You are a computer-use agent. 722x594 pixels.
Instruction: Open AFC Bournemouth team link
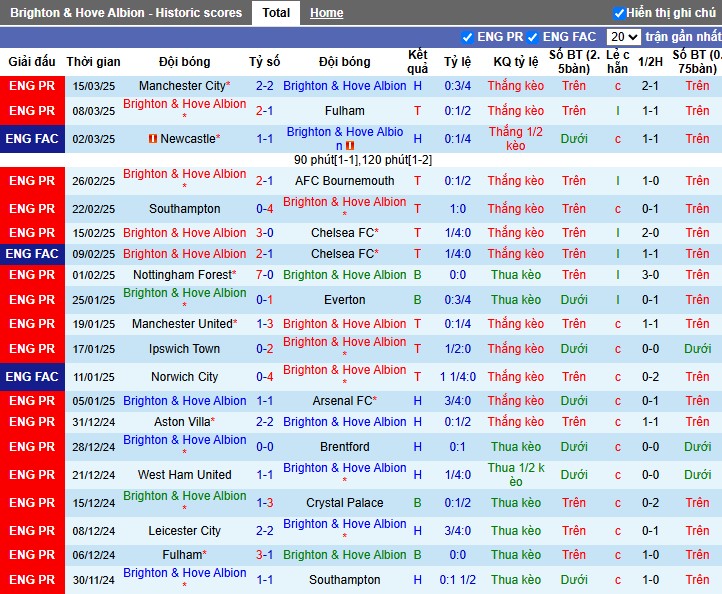tap(344, 181)
